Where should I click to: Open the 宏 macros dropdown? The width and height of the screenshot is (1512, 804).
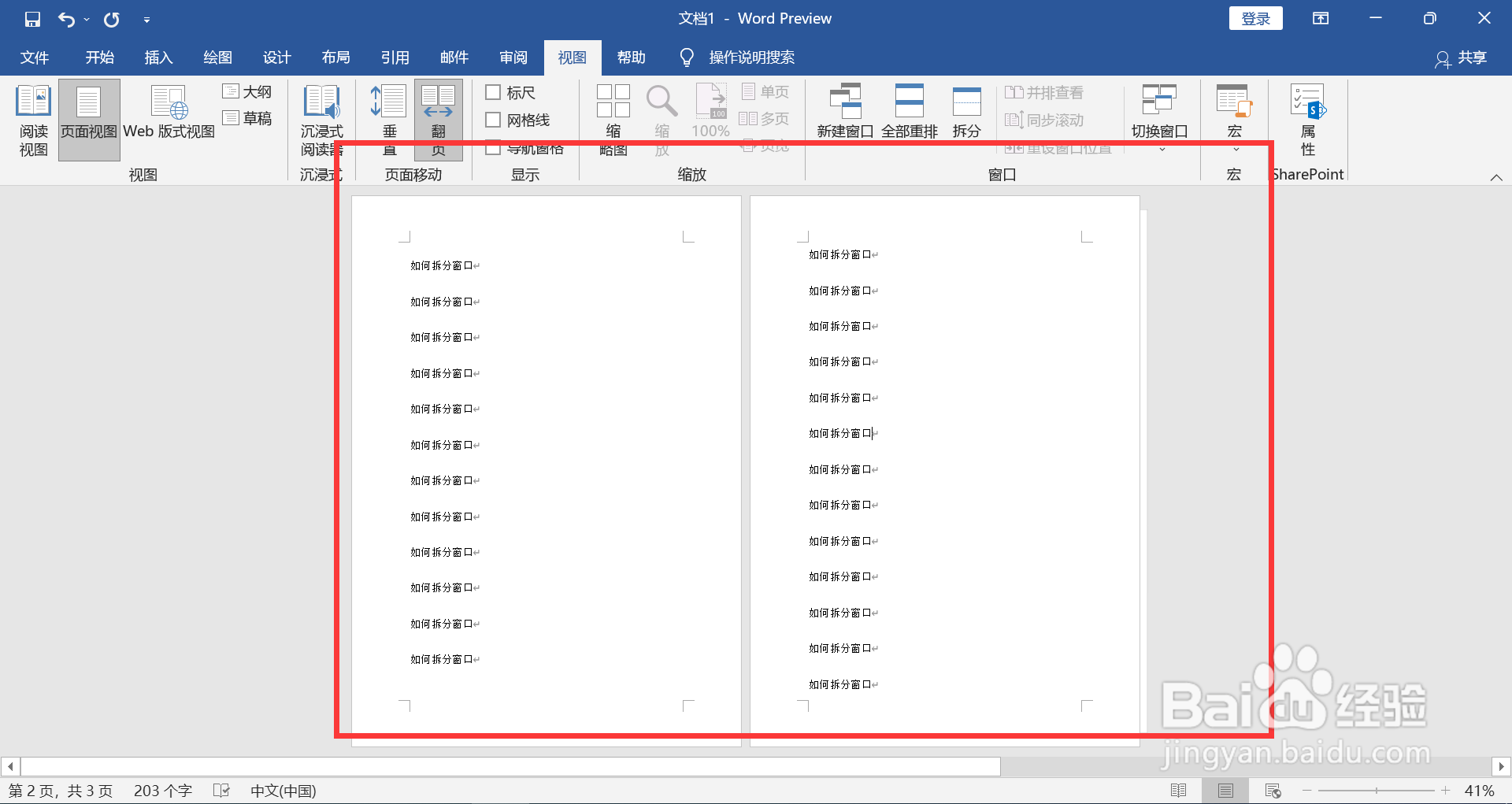pyautogui.click(x=1234, y=118)
